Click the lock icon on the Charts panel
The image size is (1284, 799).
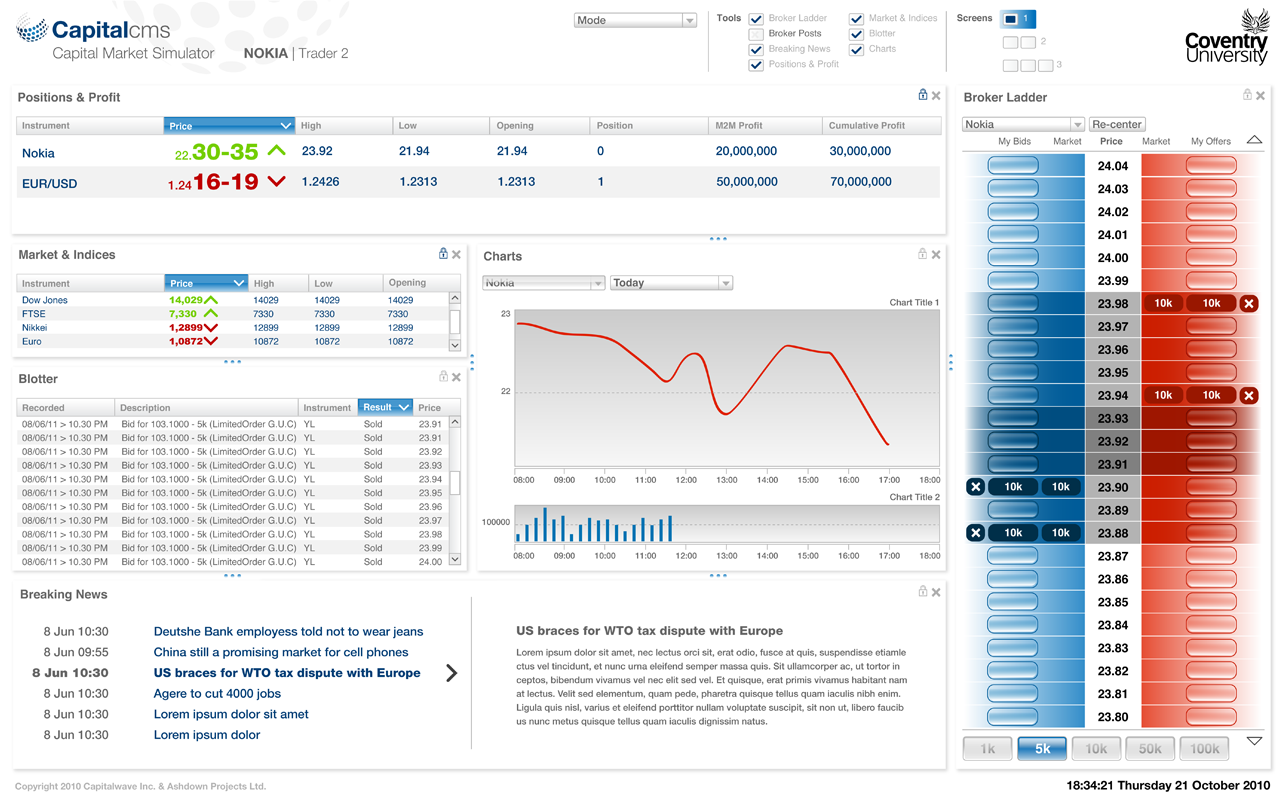click(x=922, y=254)
